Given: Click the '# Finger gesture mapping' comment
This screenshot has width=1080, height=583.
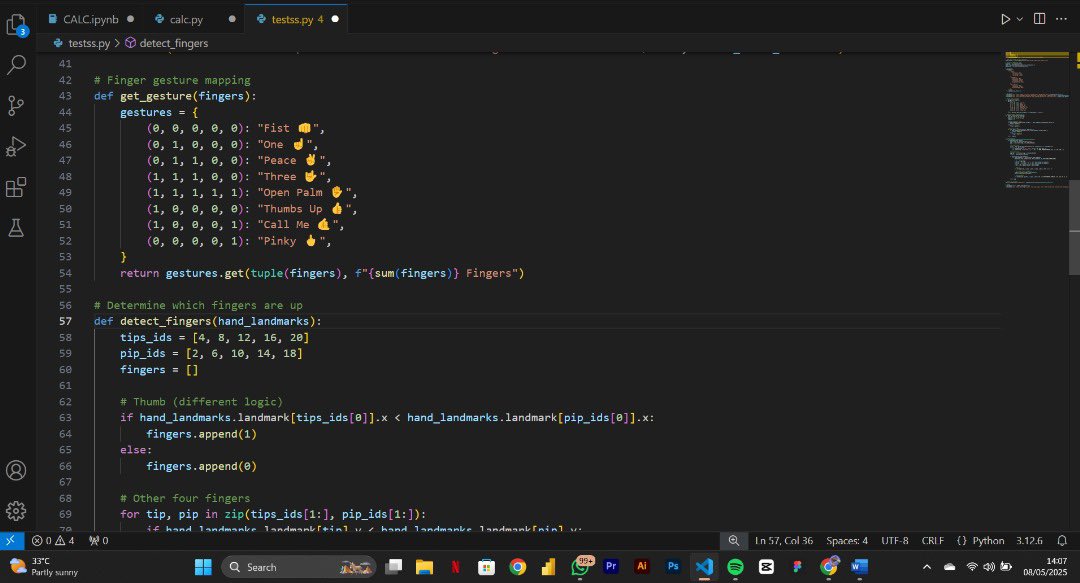Looking at the screenshot, I should click(172, 80).
